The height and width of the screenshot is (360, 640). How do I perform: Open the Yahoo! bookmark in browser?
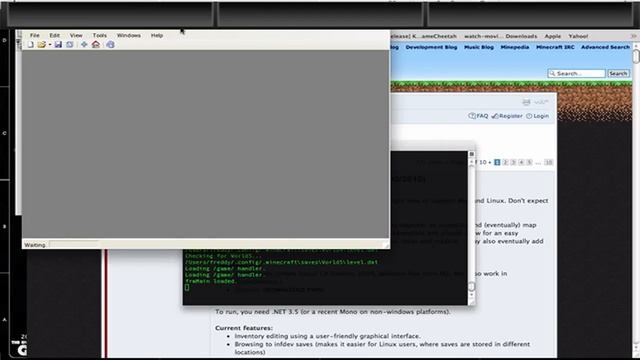tap(578, 36)
